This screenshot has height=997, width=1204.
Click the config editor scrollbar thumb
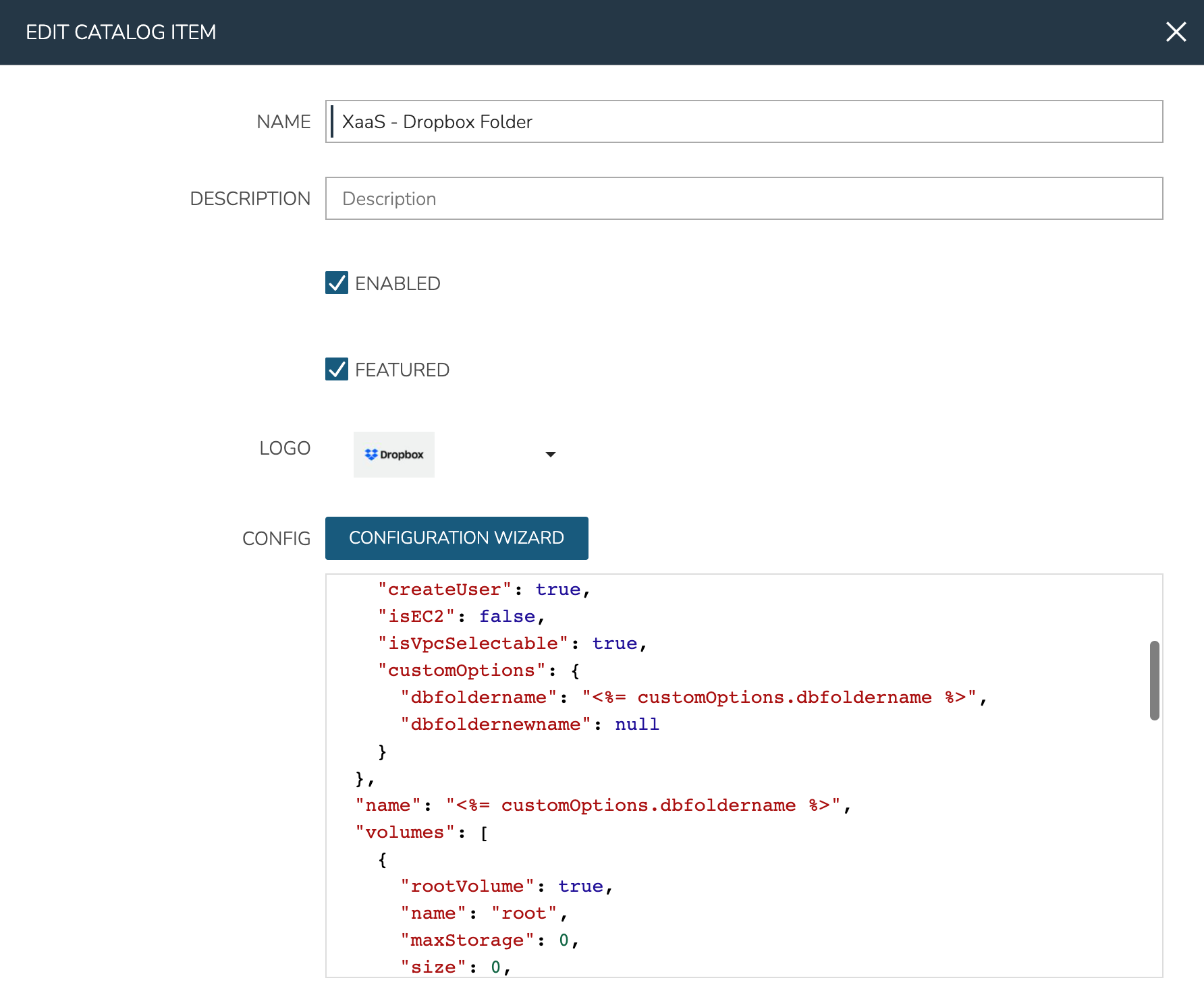[1154, 680]
